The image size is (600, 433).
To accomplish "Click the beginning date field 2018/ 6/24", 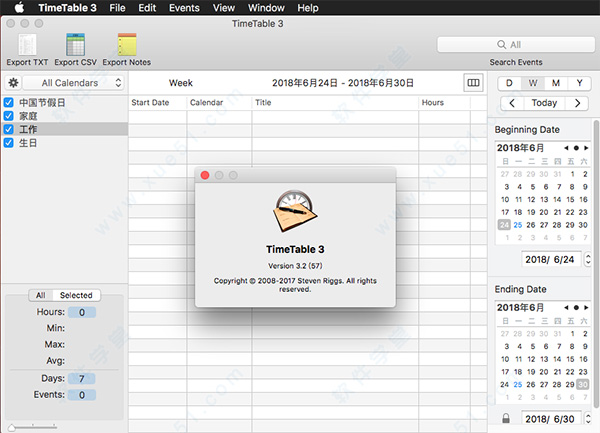I will 550,259.
